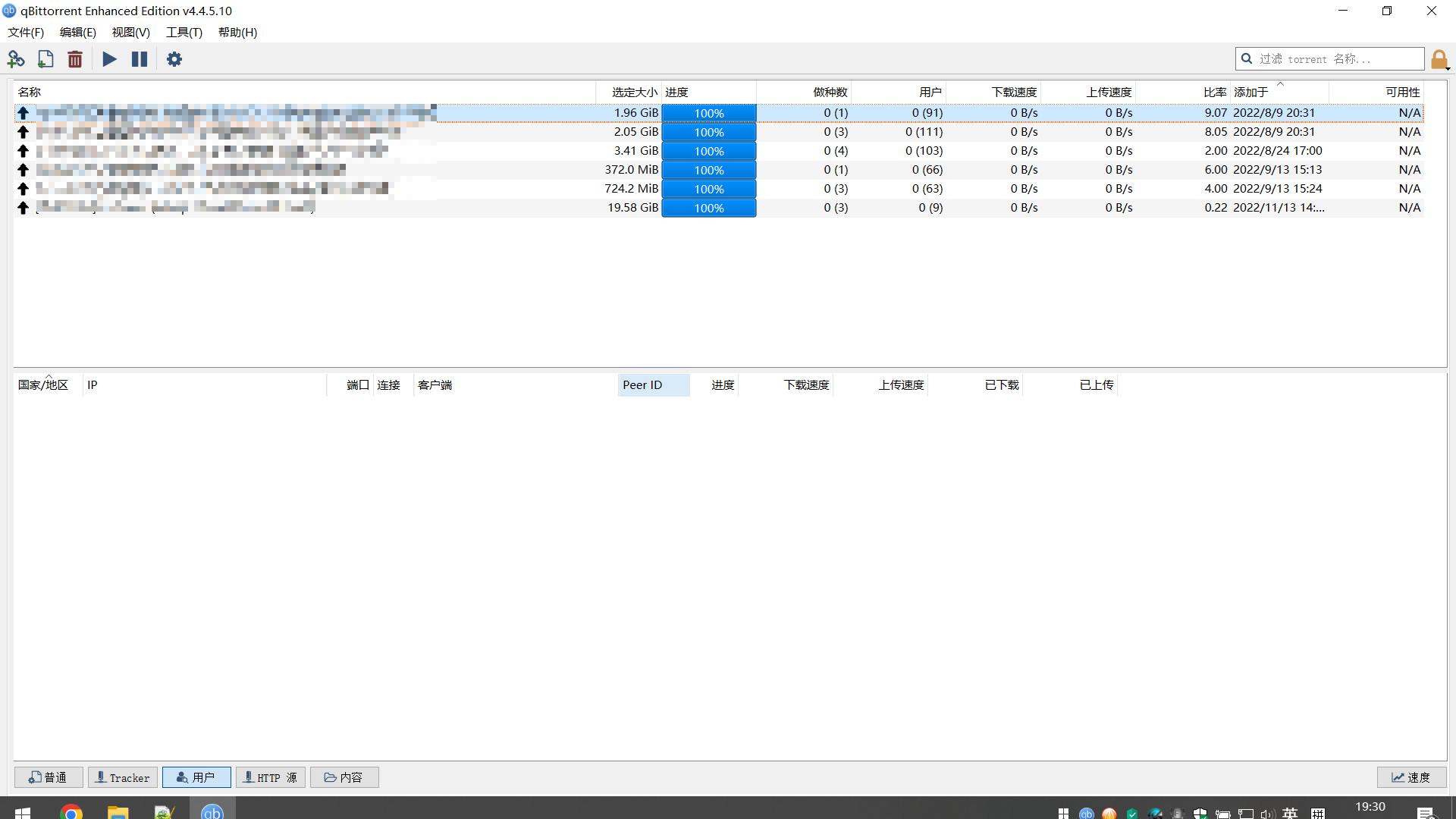This screenshot has width=1456, height=819.
Task: Sort by the 添加于 column header
Action: coord(1251,92)
